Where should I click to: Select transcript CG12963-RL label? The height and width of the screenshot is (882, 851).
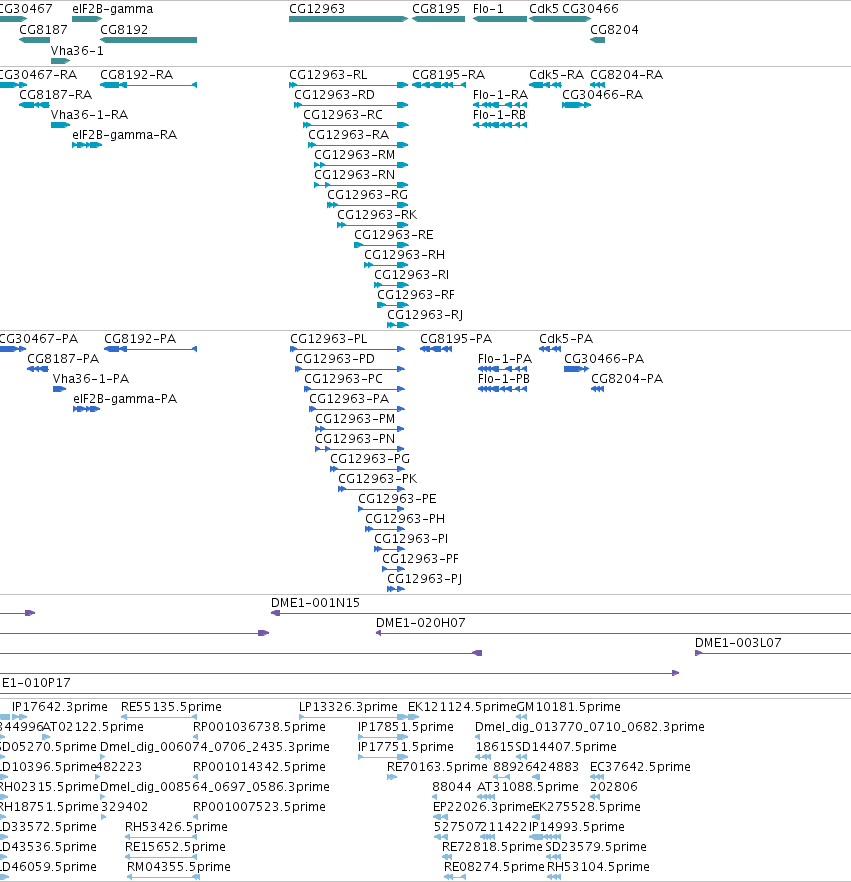[328, 75]
